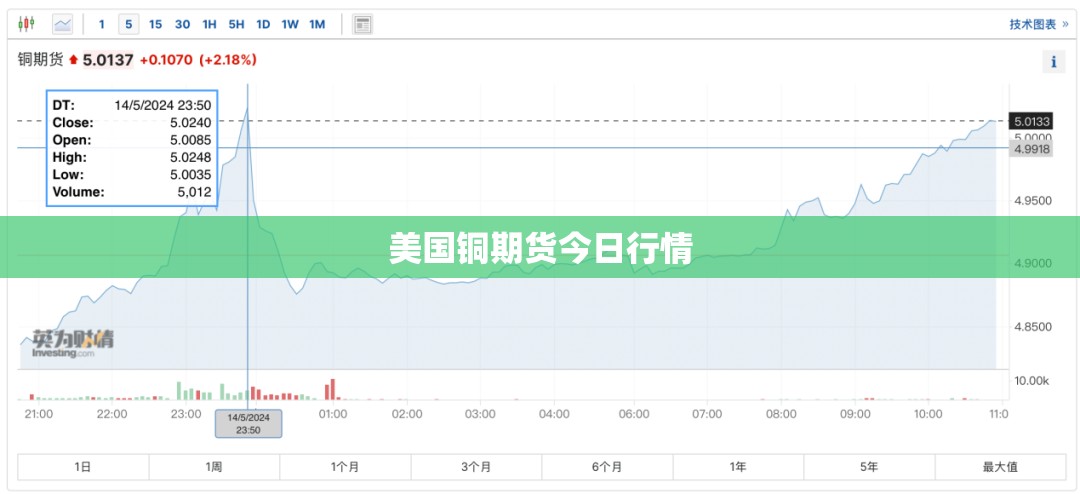Screen dimensions: 1080x494
Task: Click the Low 5.0035 tooltip value
Action: click(x=190, y=175)
